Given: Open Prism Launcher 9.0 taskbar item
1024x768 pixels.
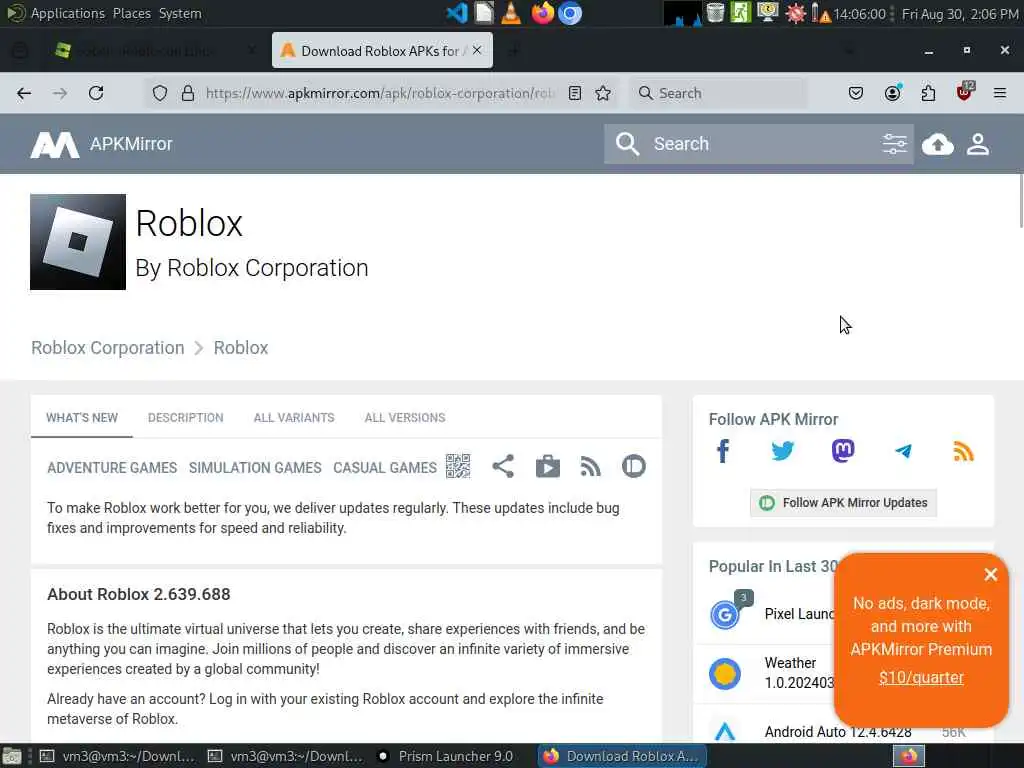Looking at the screenshot, I should [447, 756].
